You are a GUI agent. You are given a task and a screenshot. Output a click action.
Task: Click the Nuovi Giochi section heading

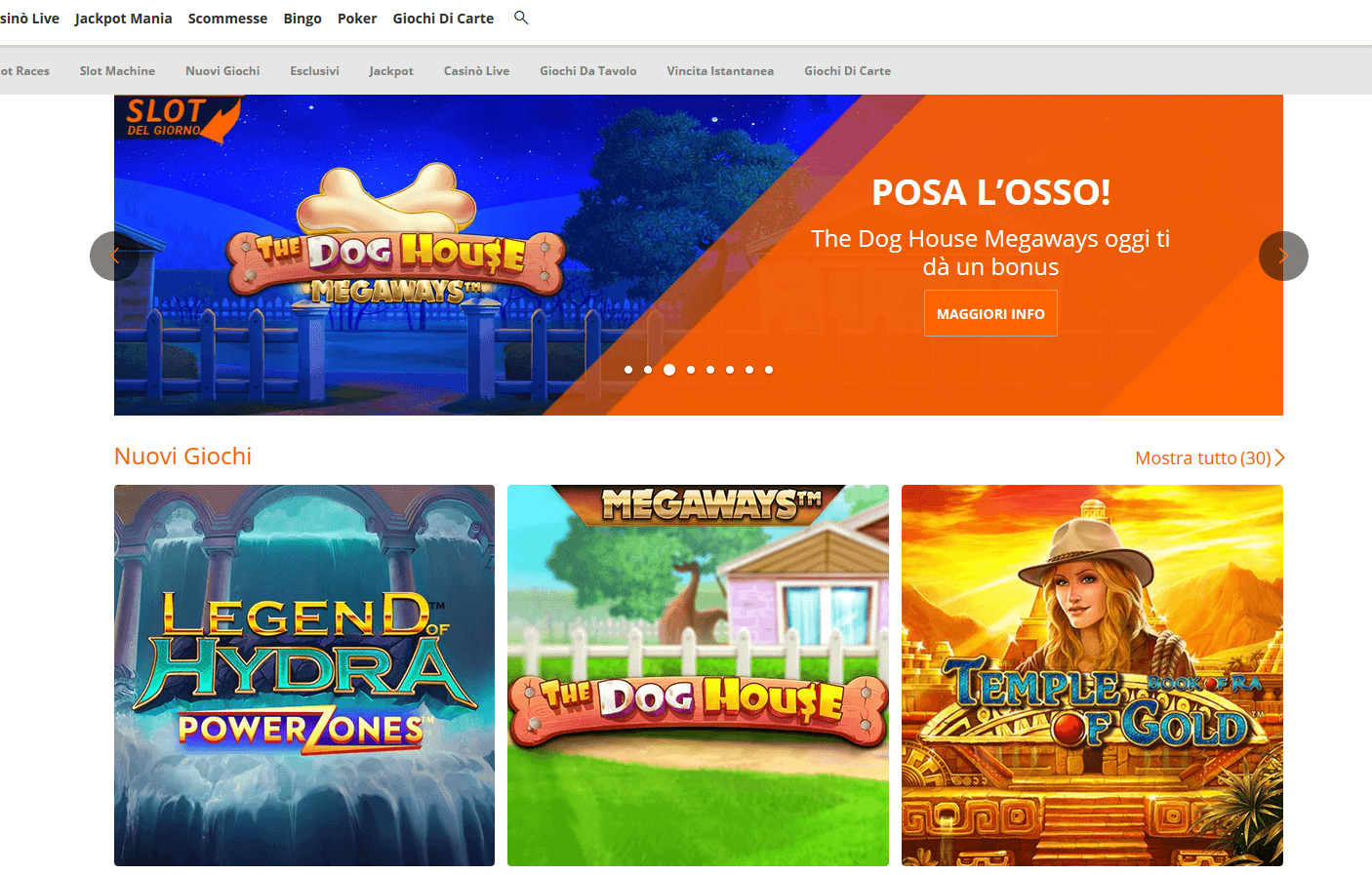coord(182,457)
